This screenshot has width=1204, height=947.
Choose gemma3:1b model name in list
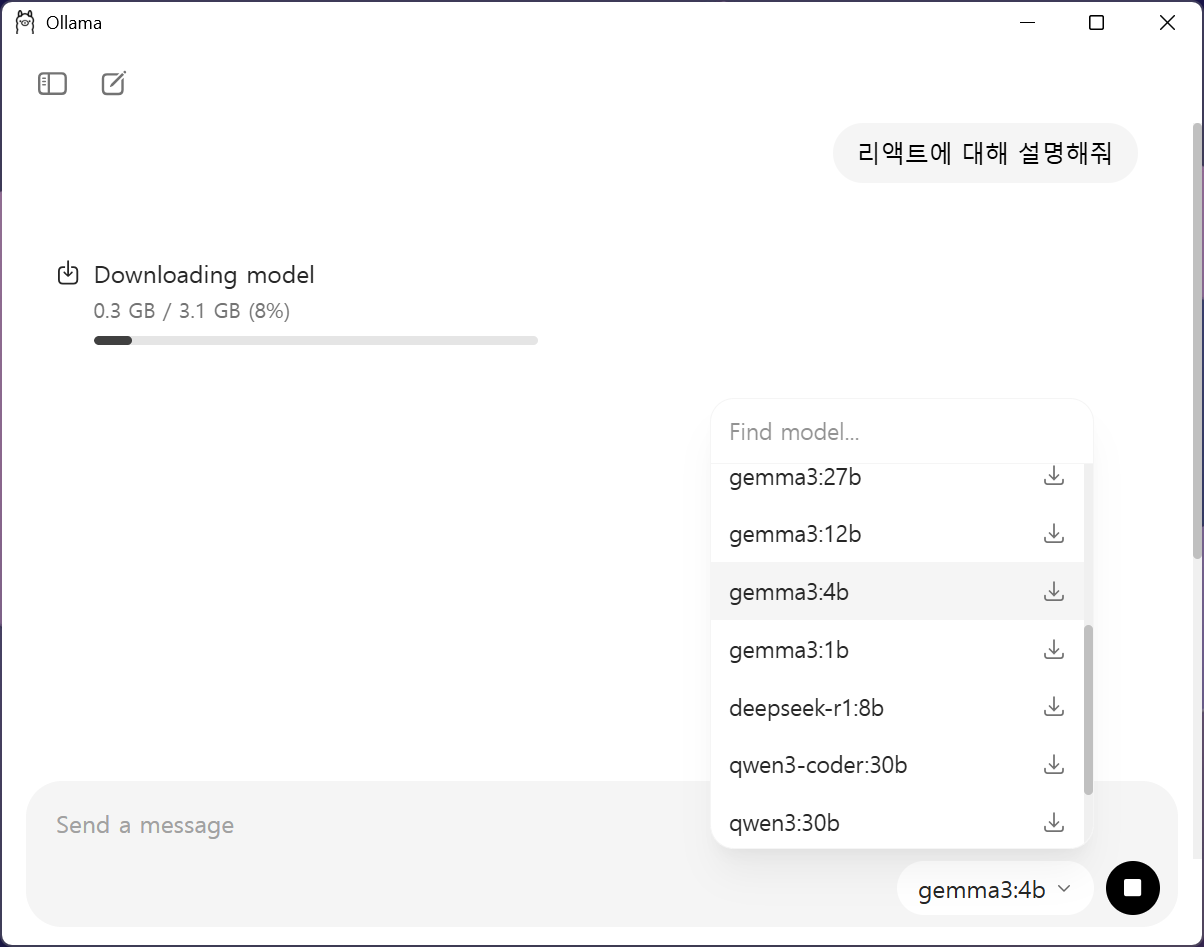click(789, 650)
